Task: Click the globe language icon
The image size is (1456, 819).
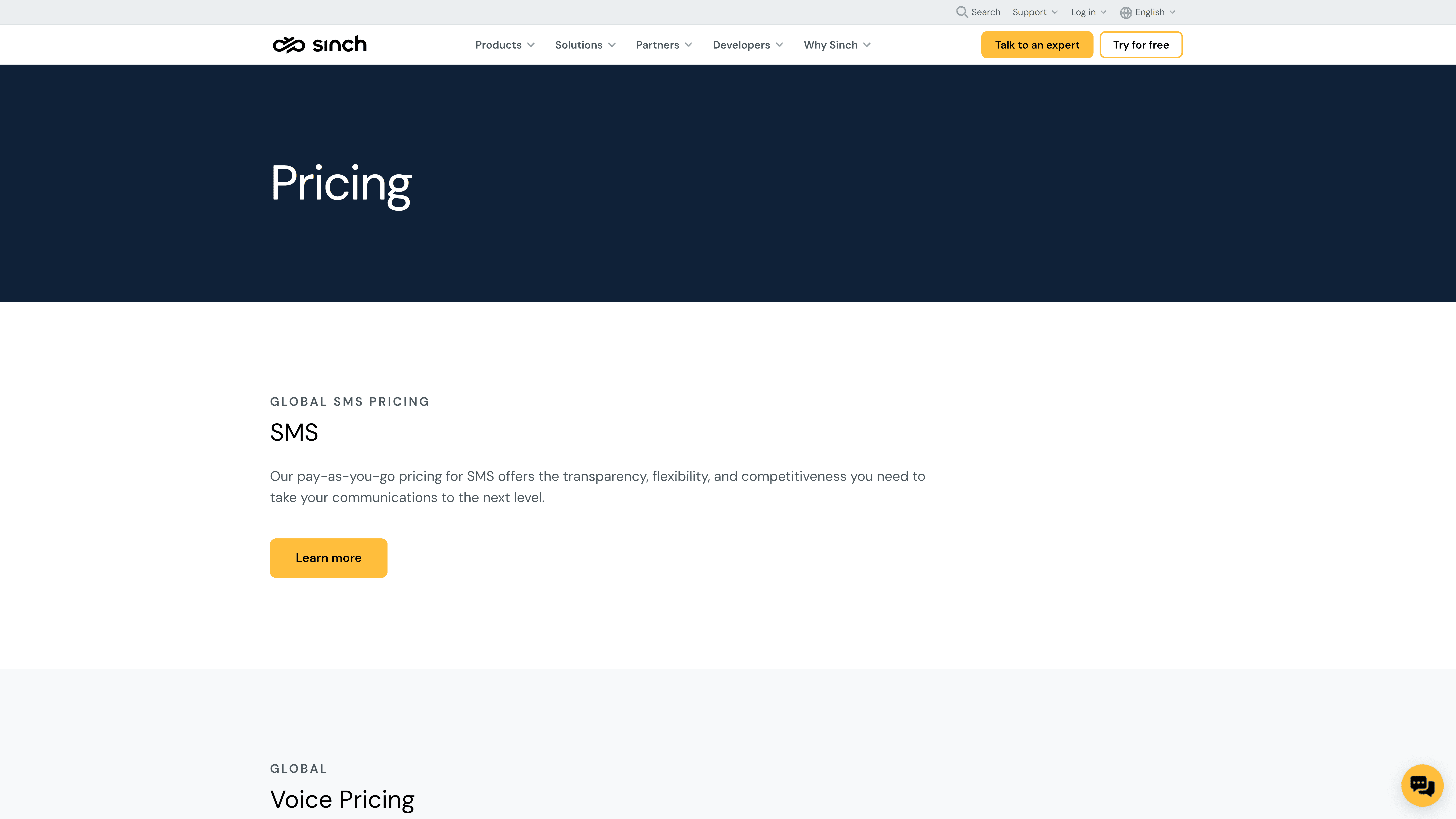Action: [1126, 13]
